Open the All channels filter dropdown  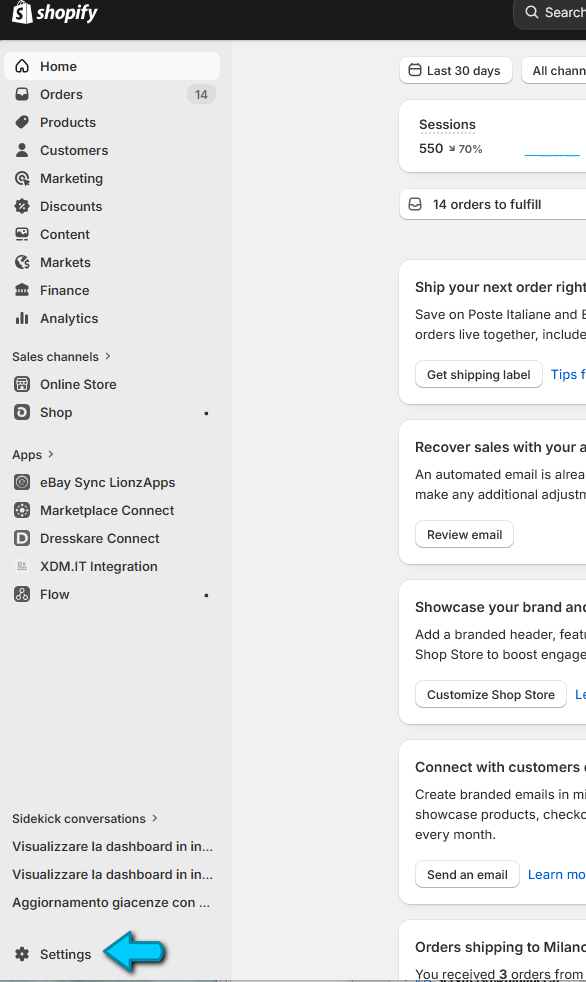click(x=554, y=70)
